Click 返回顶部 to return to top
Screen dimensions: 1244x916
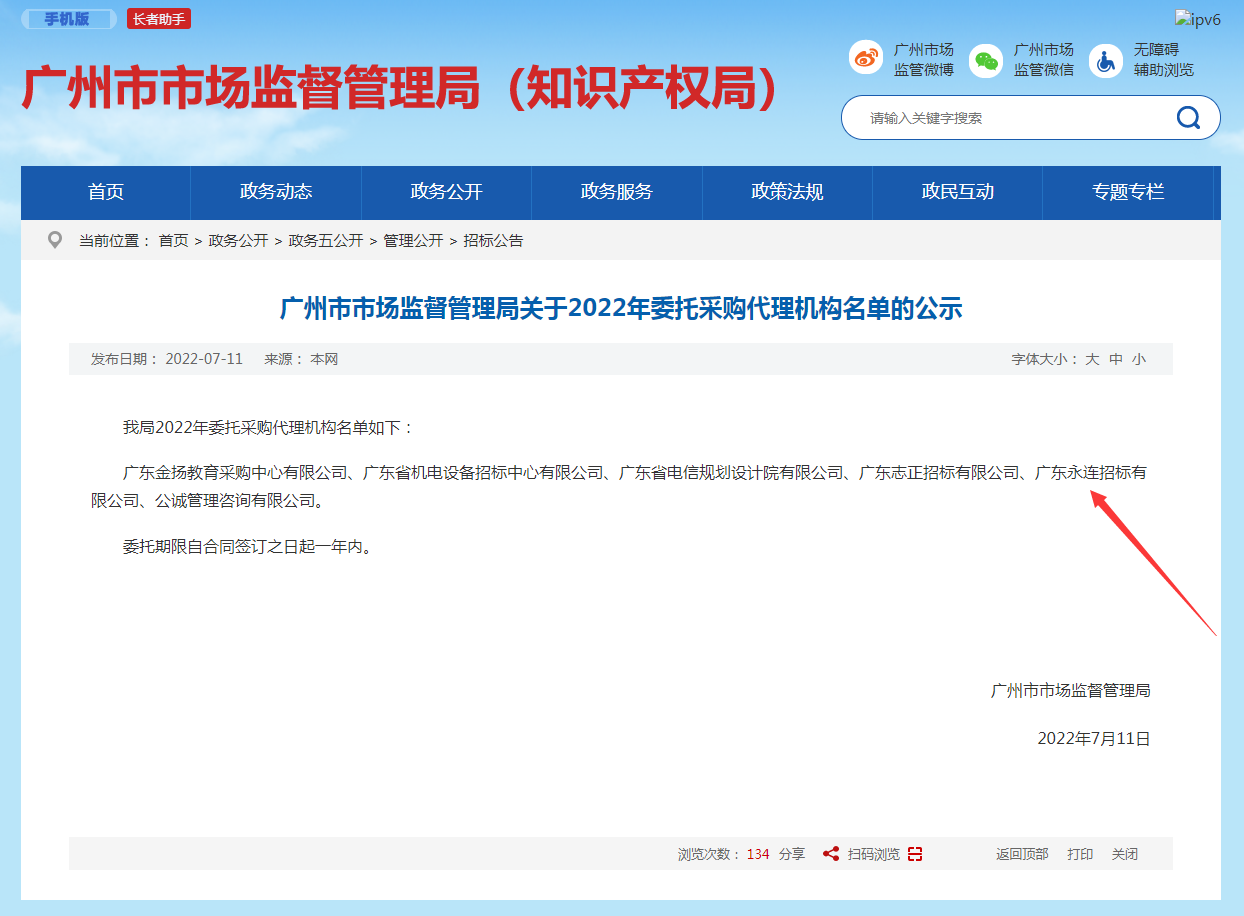click(1022, 854)
